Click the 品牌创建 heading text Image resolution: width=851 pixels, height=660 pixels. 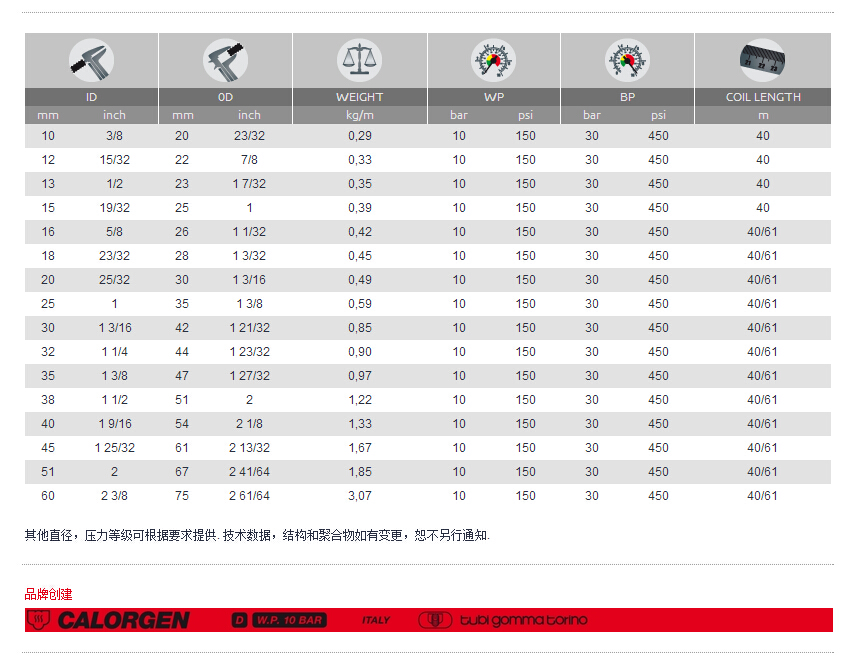48,594
